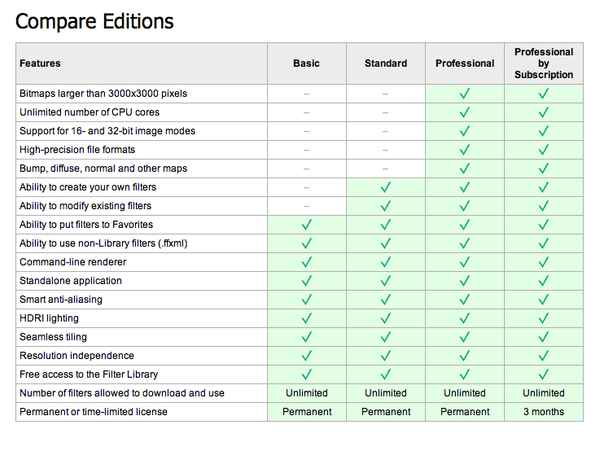The height and width of the screenshot is (451, 600).
Task: Click the 3 months license cell
Action: (x=544, y=411)
